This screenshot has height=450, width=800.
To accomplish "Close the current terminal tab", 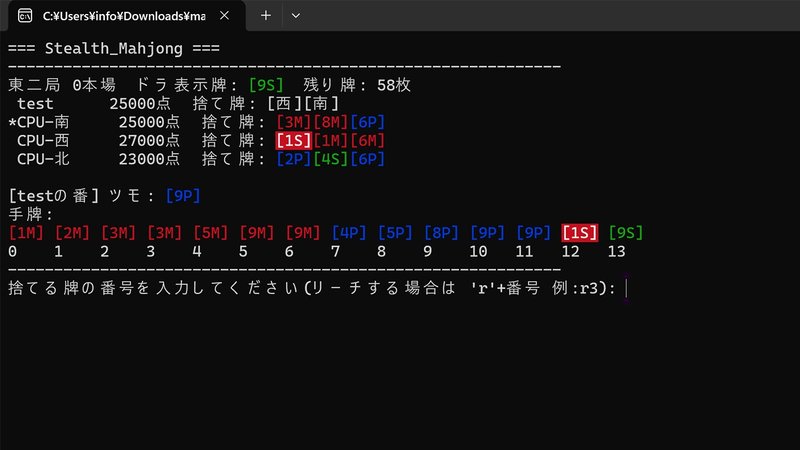I will coord(224,16).
